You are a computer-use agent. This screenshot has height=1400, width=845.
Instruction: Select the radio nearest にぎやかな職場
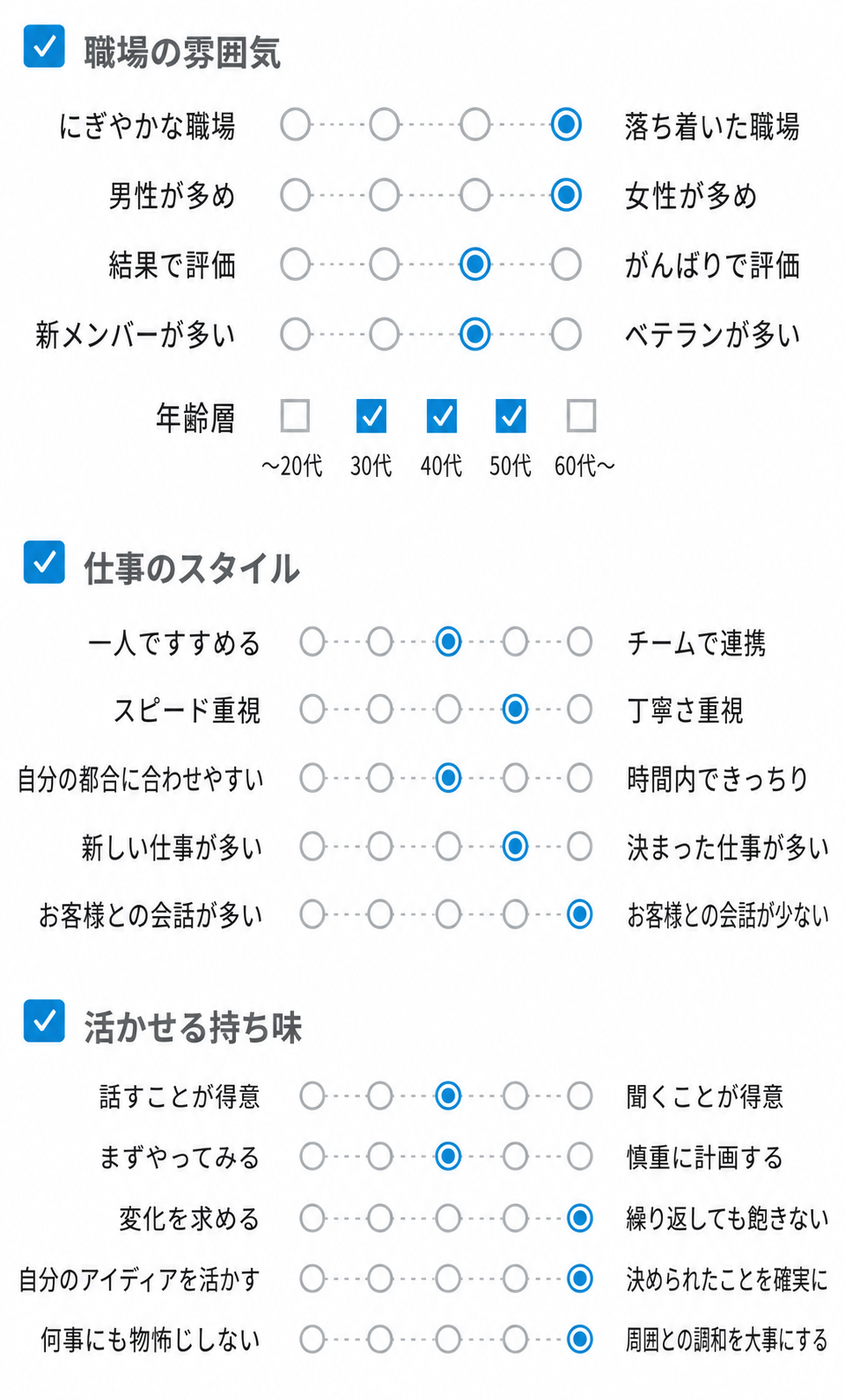point(295,125)
